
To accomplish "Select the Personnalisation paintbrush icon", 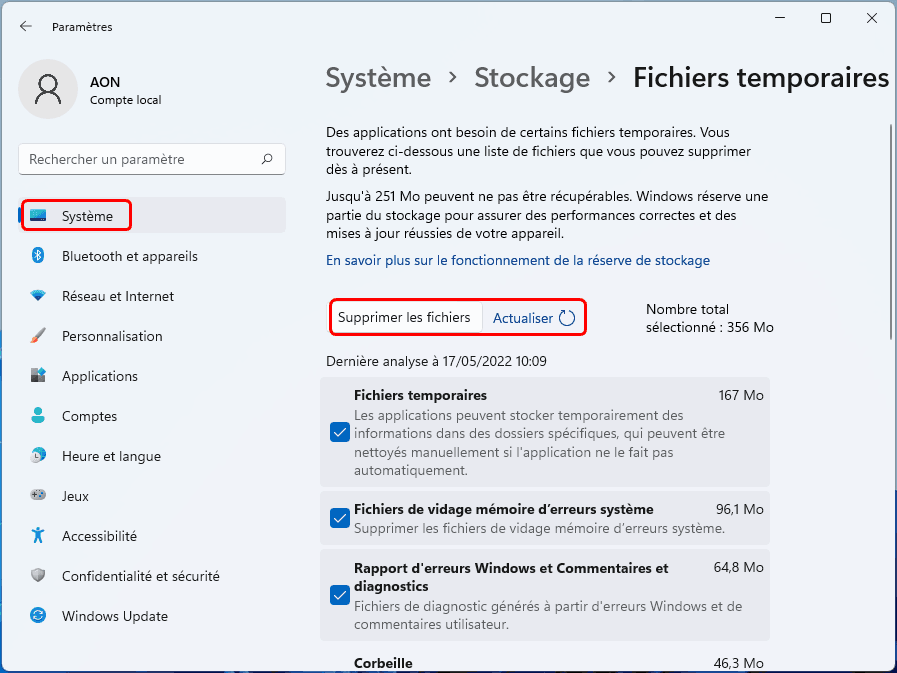I will (38, 336).
